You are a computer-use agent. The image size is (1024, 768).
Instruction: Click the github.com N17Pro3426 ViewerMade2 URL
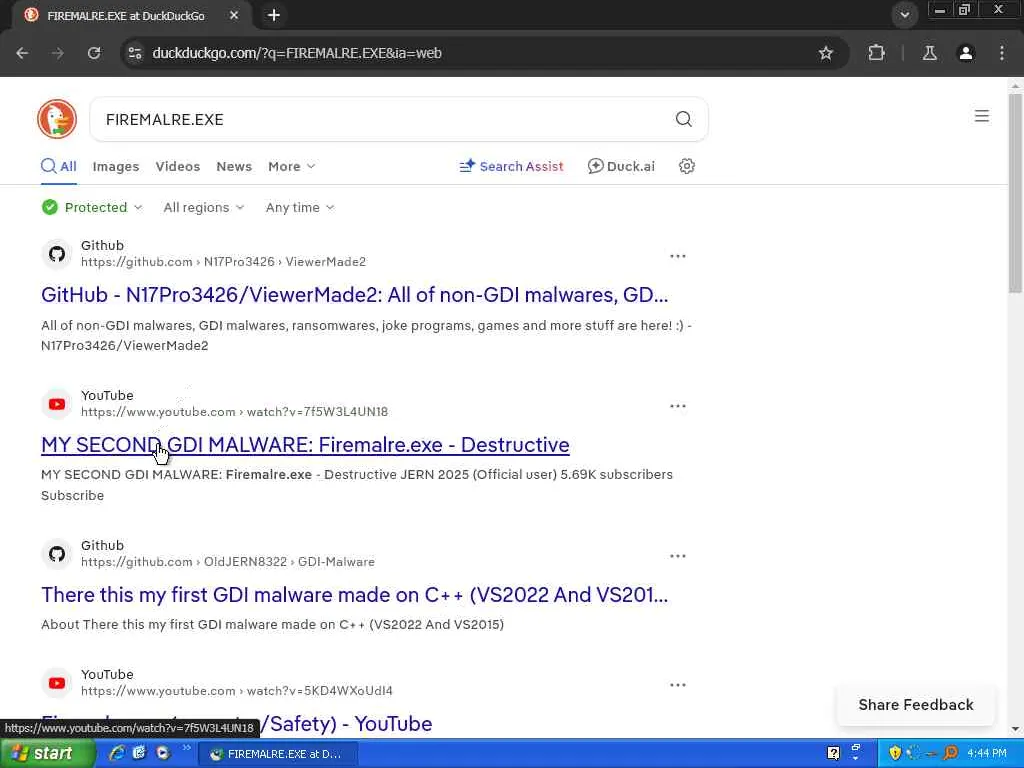coord(223,262)
